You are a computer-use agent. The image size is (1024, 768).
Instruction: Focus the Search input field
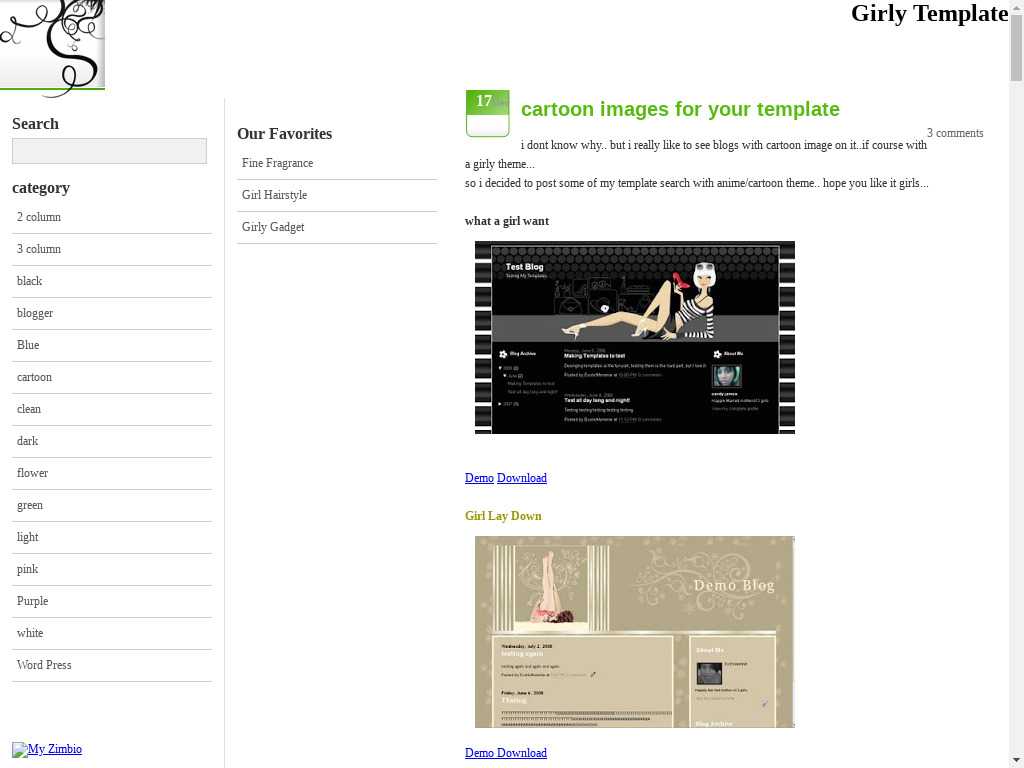pos(109,151)
